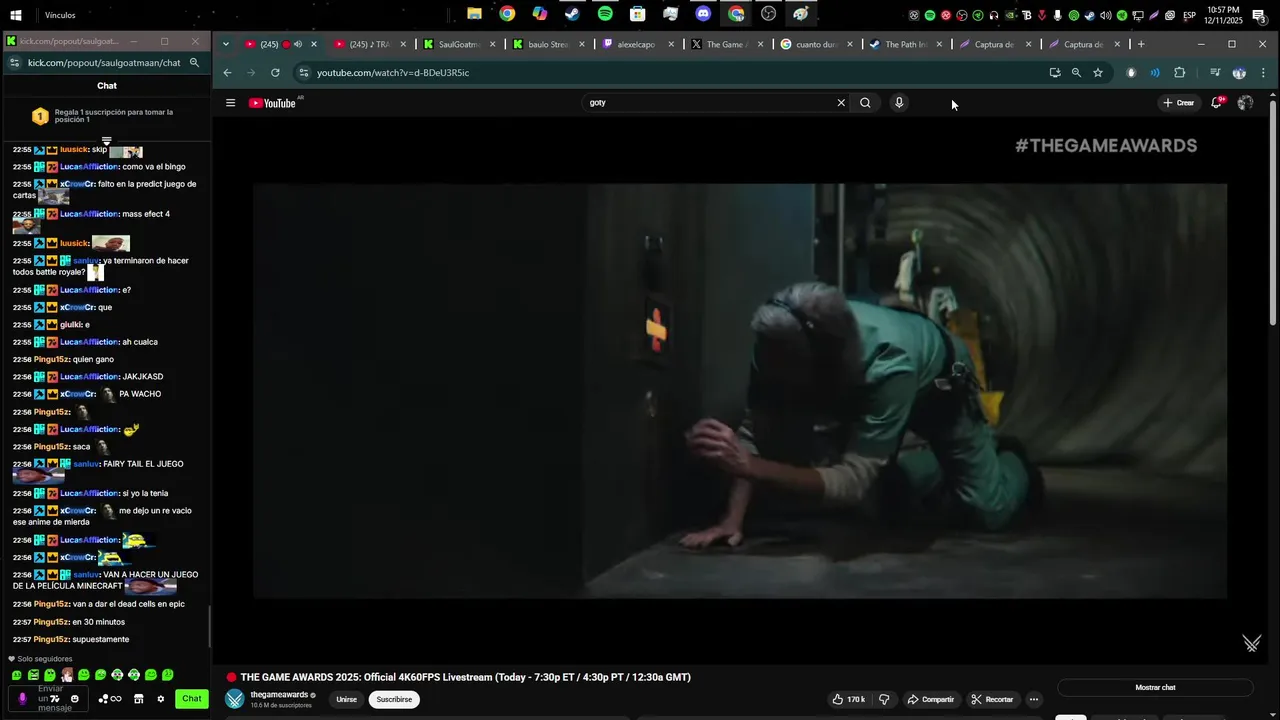
Task: Click inside the 'Enviar un mensaje' field
Action: point(50,699)
